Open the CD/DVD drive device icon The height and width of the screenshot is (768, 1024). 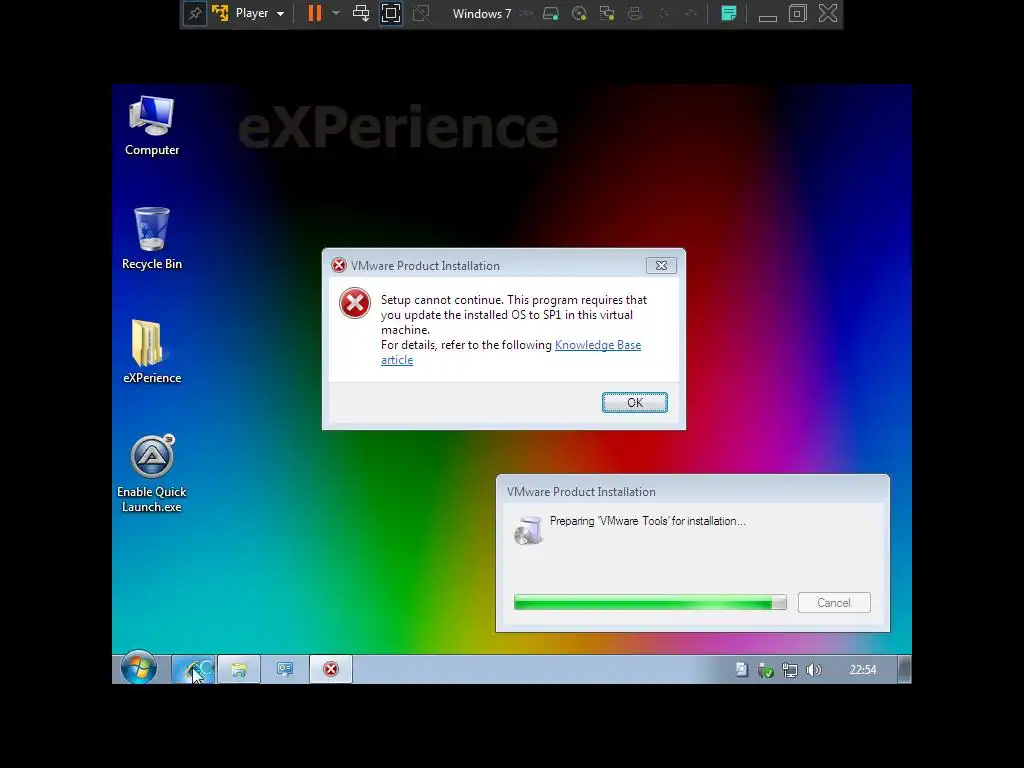(579, 14)
